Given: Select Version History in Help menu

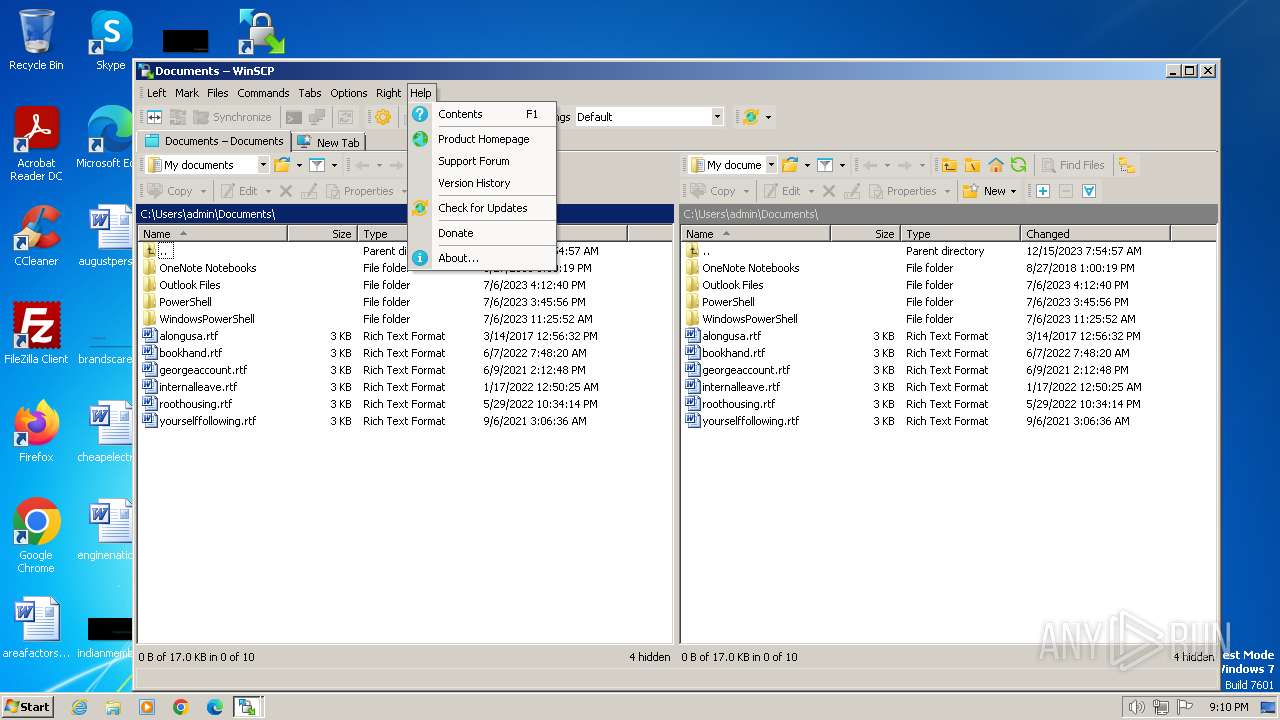Looking at the screenshot, I should (x=482, y=183).
